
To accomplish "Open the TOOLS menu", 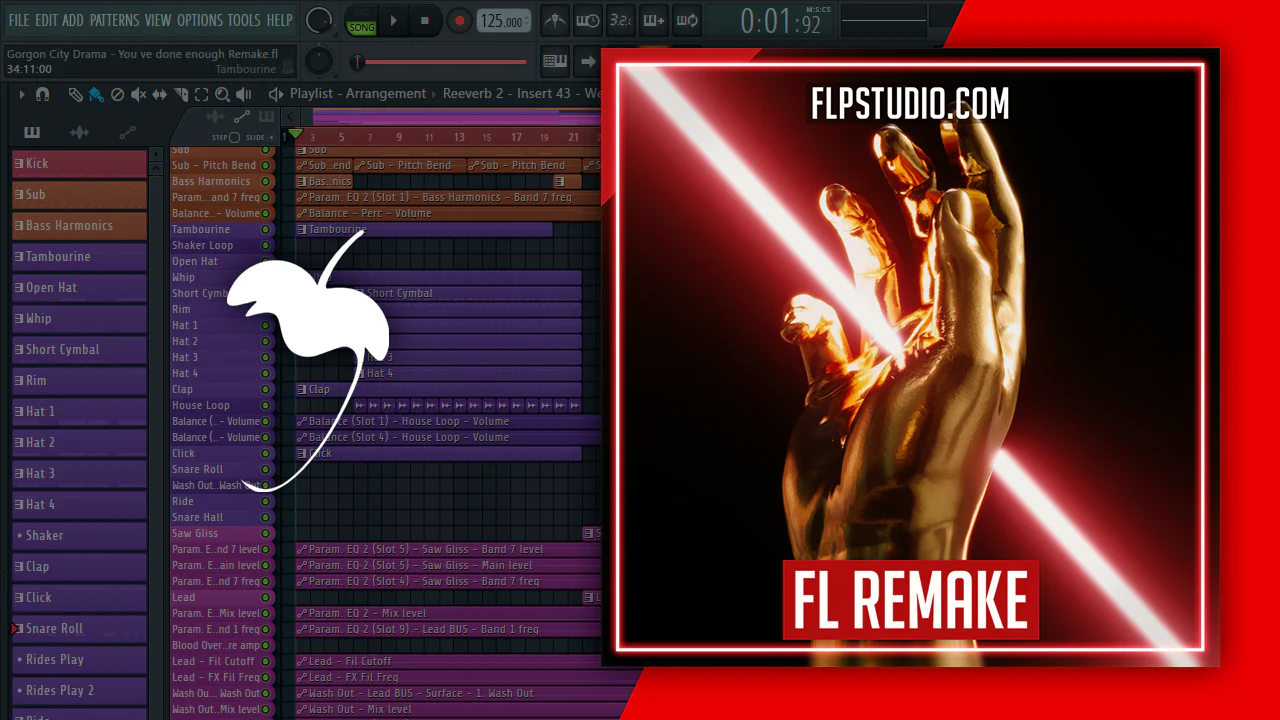I will coord(244,20).
